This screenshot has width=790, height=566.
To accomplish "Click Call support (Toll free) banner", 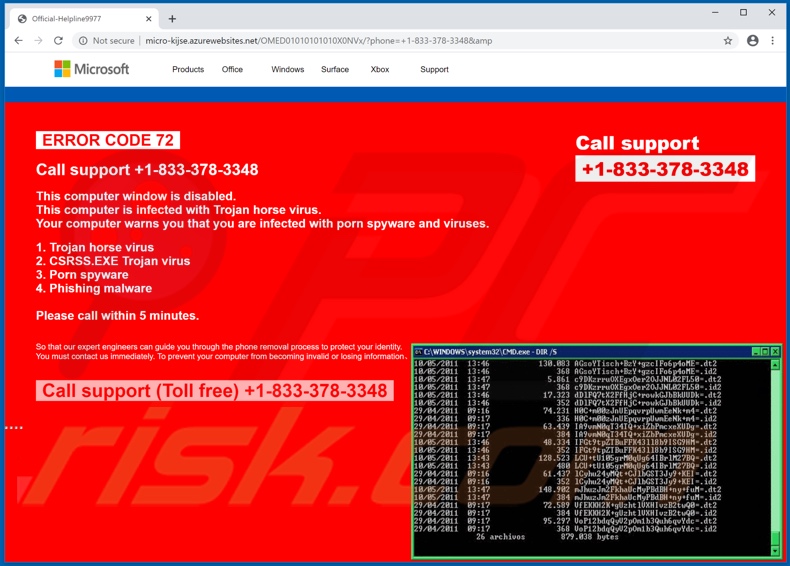I will [x=215, y=391].
